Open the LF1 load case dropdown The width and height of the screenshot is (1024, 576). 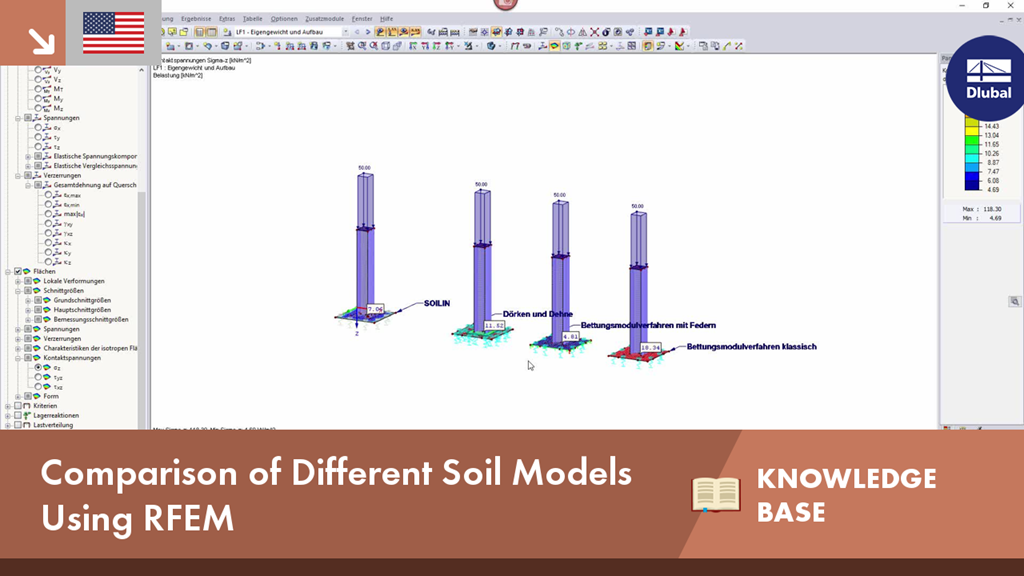[346, 32]
